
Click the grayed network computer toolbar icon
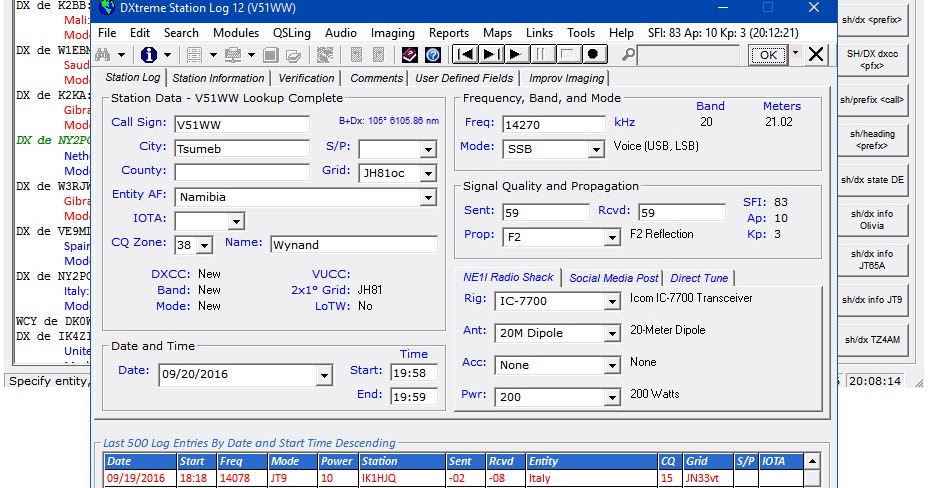tap(233, 55)
